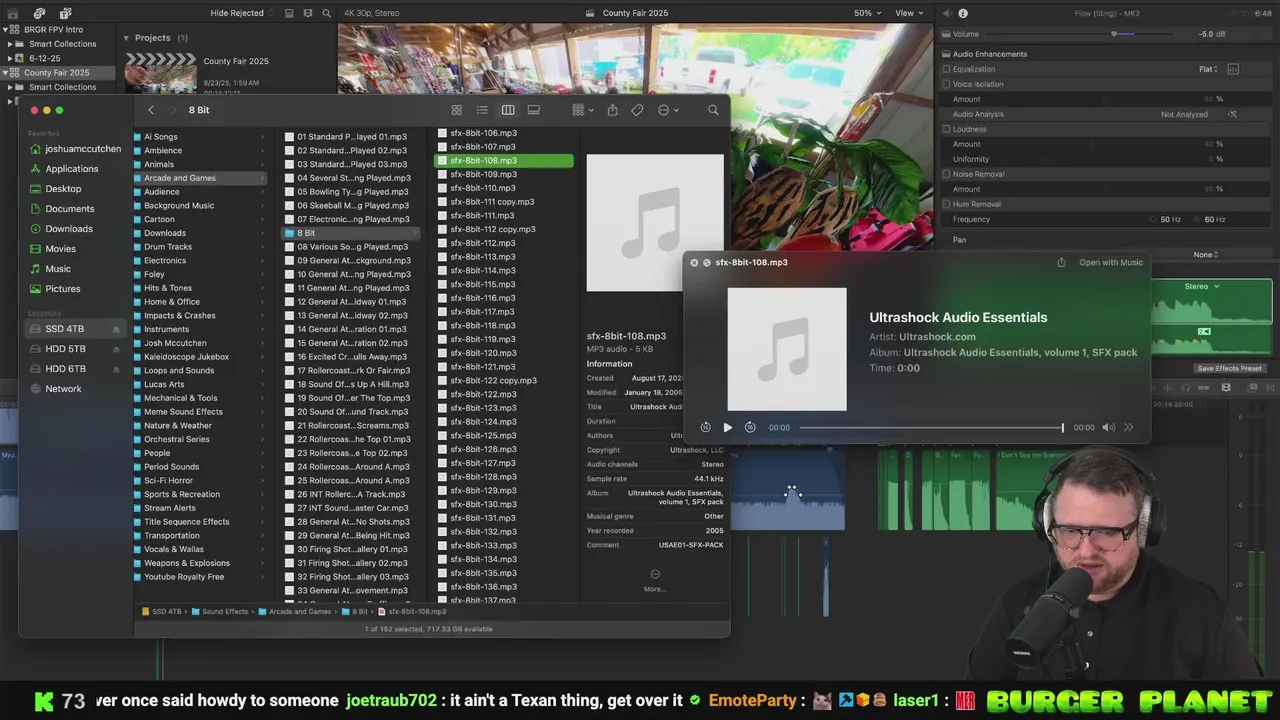Switch Finder to gallery view
The height and width of the screenshot is (720, 1280).
[534, 110]
